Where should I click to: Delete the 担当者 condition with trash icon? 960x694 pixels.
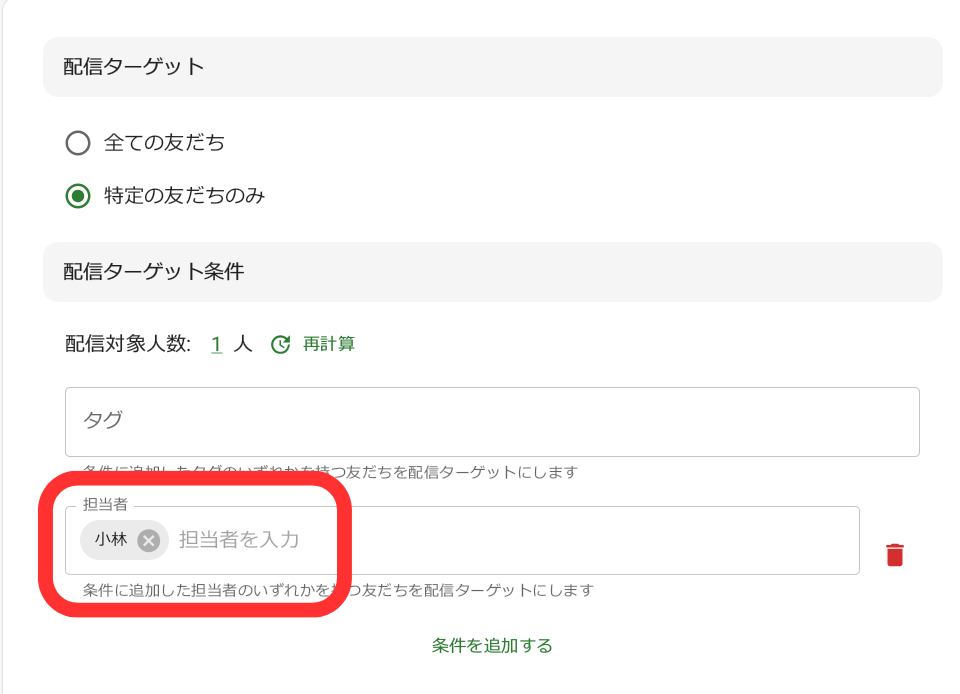895,555
